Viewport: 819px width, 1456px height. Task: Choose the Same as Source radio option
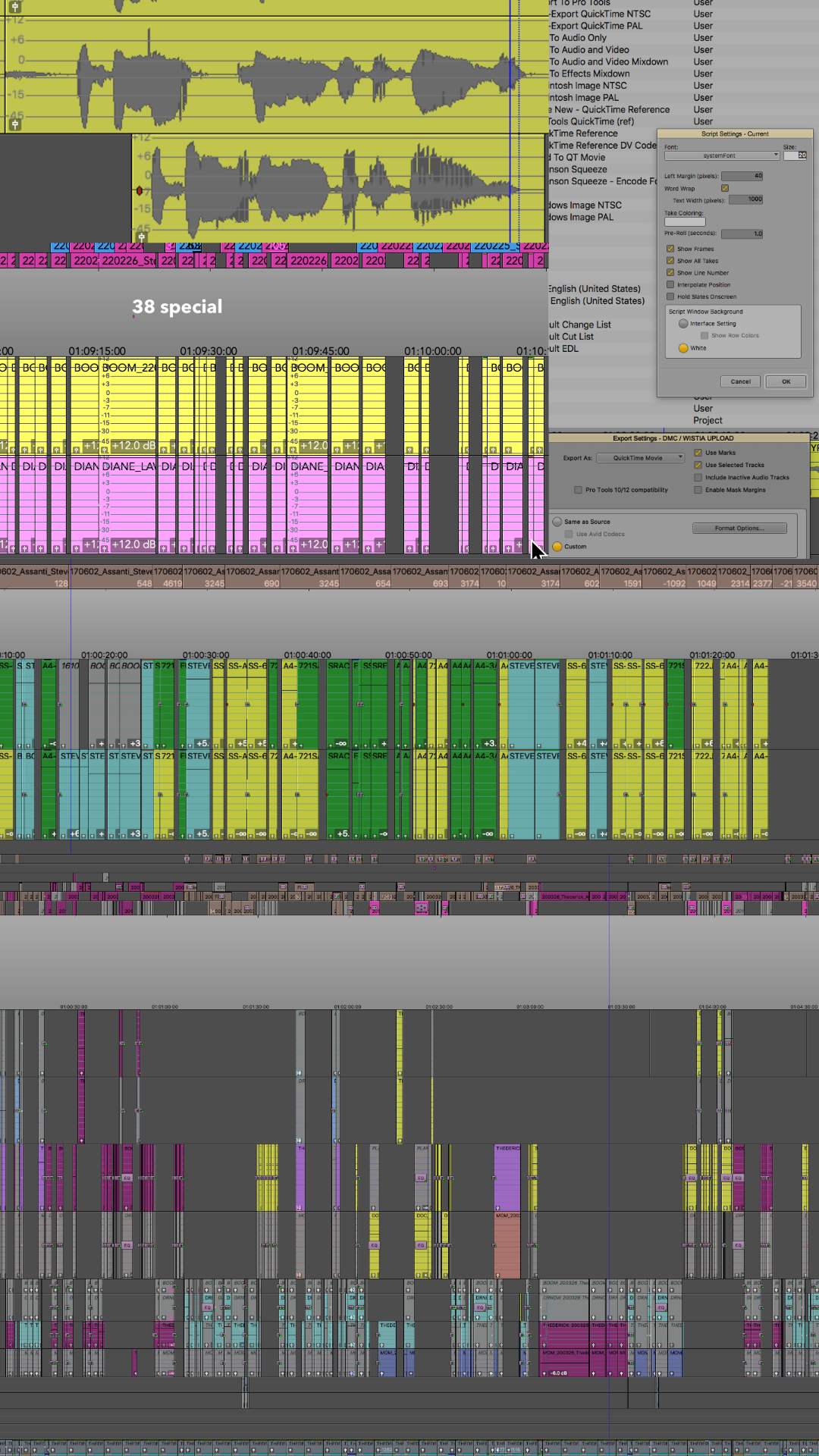click(557, 522)
